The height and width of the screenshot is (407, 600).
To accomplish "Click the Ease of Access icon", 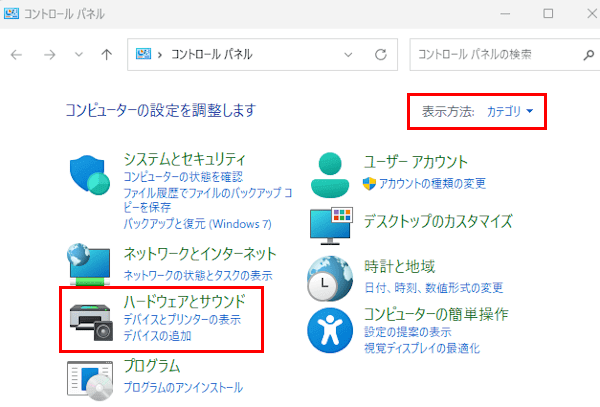I will pos(332,329).
